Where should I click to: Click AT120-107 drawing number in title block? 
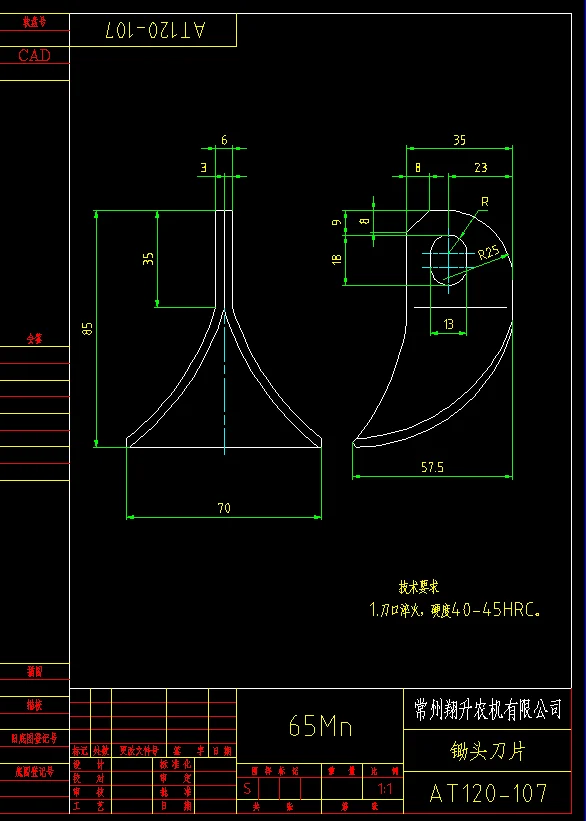(488, 794)
